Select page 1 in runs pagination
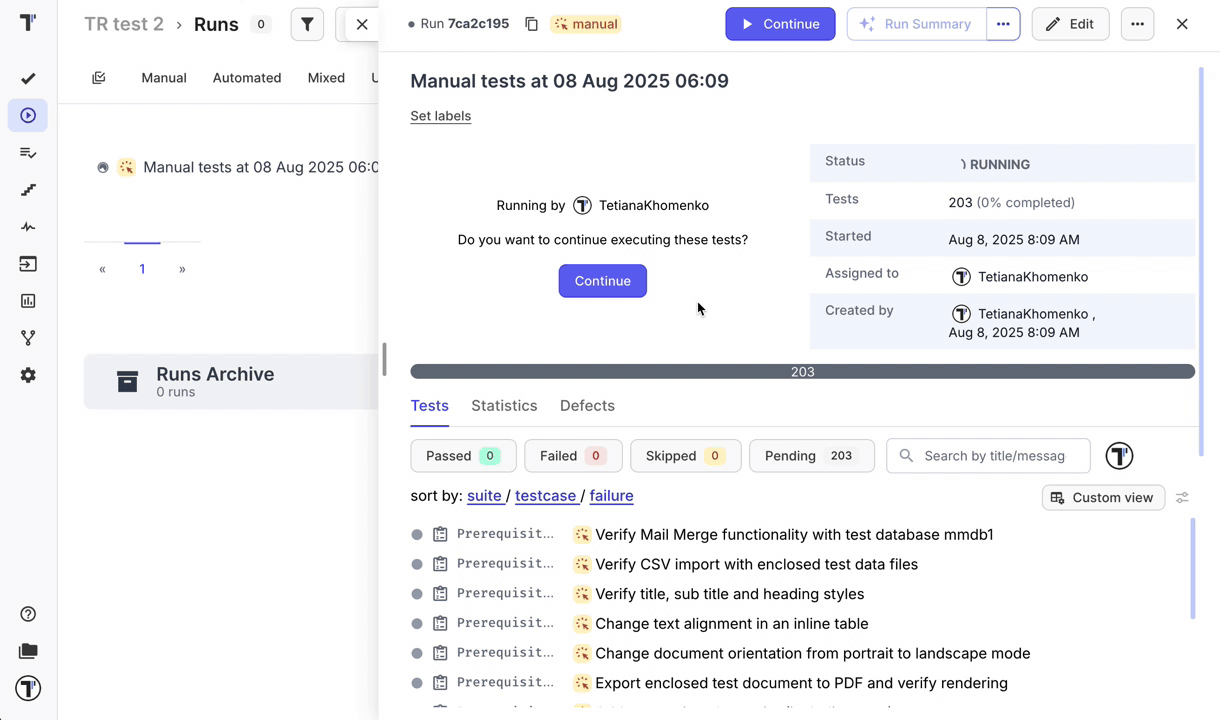The height and width of the screenshot is (720, 1220). [142, 269]
